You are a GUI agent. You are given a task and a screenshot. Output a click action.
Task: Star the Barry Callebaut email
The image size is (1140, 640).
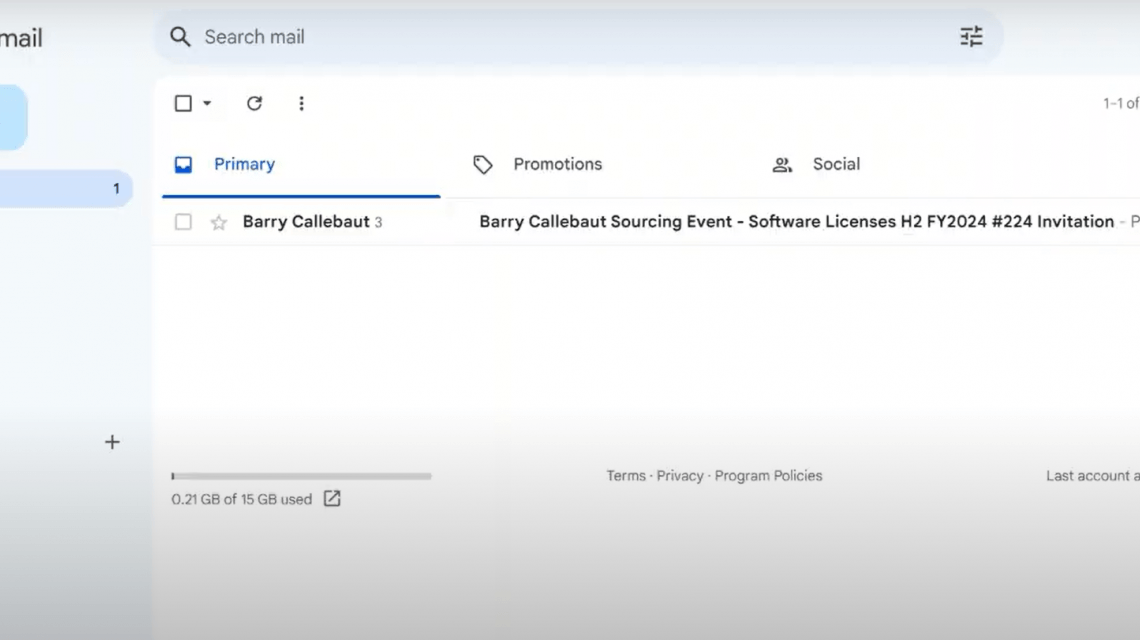tap(219, 223)
